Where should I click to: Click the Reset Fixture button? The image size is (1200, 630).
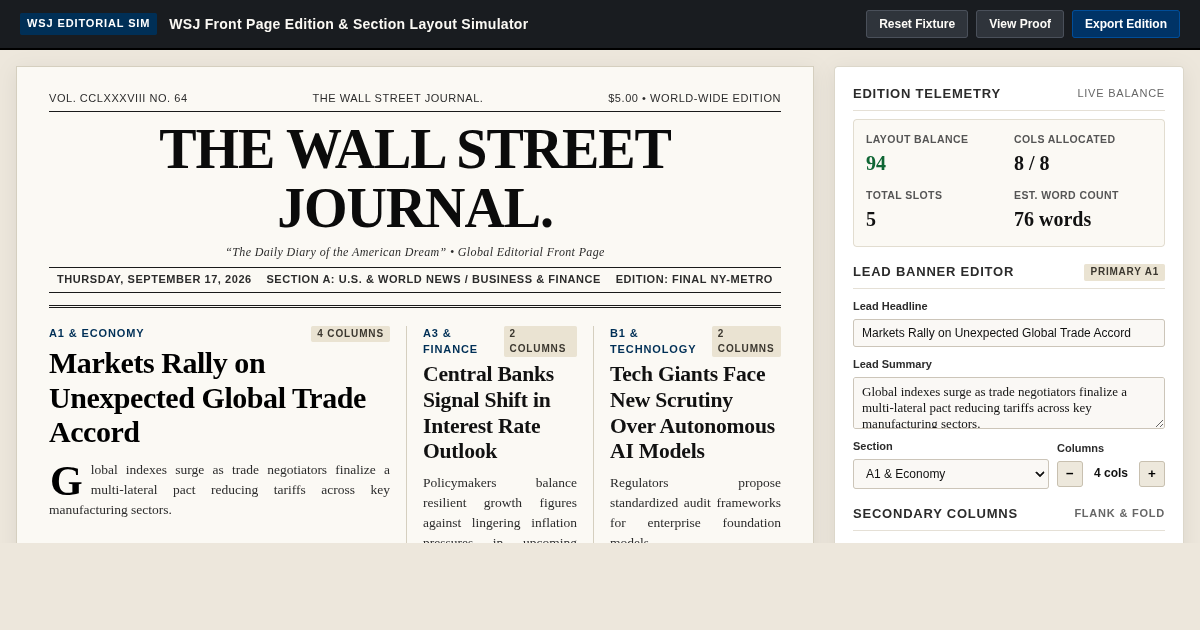tap(917, 24)
